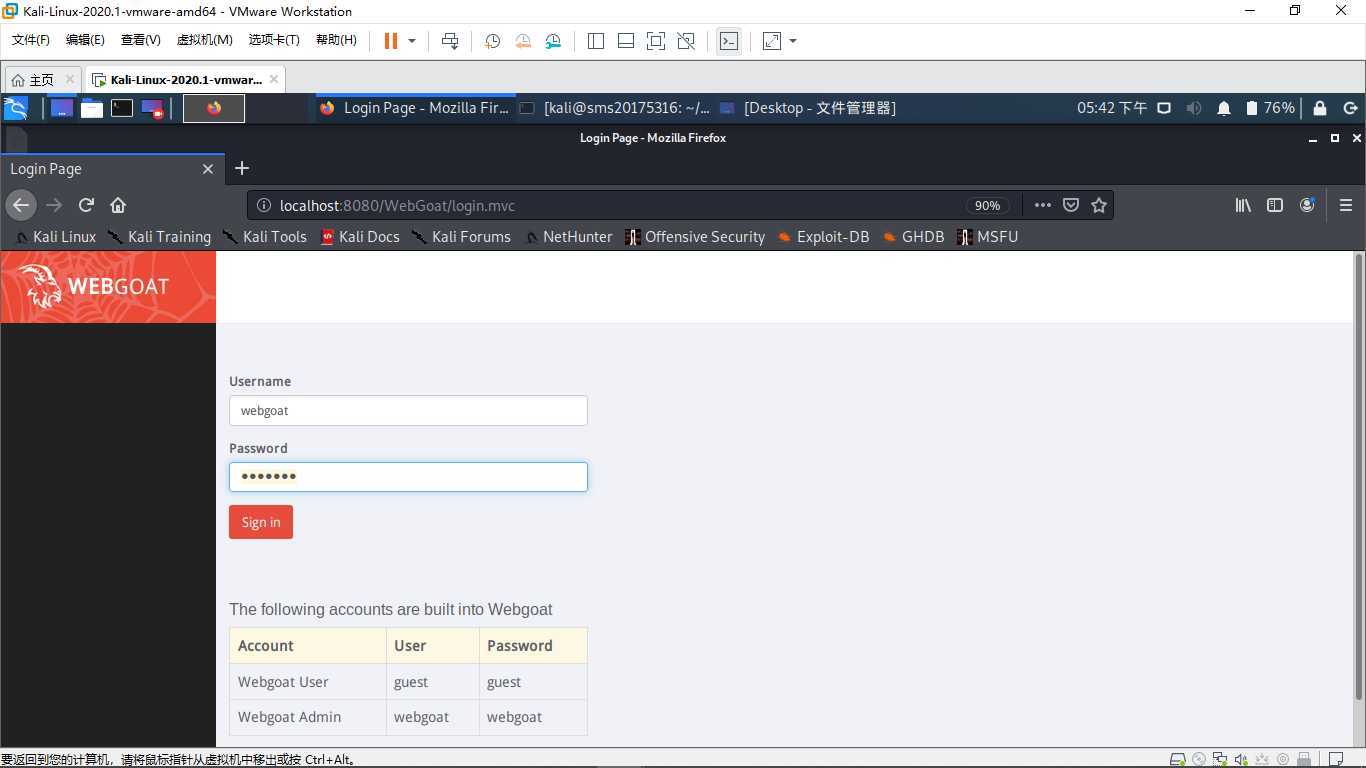Open page actions three-dots menu
Screen dimensions: 1366x768
click(1042, 205)
